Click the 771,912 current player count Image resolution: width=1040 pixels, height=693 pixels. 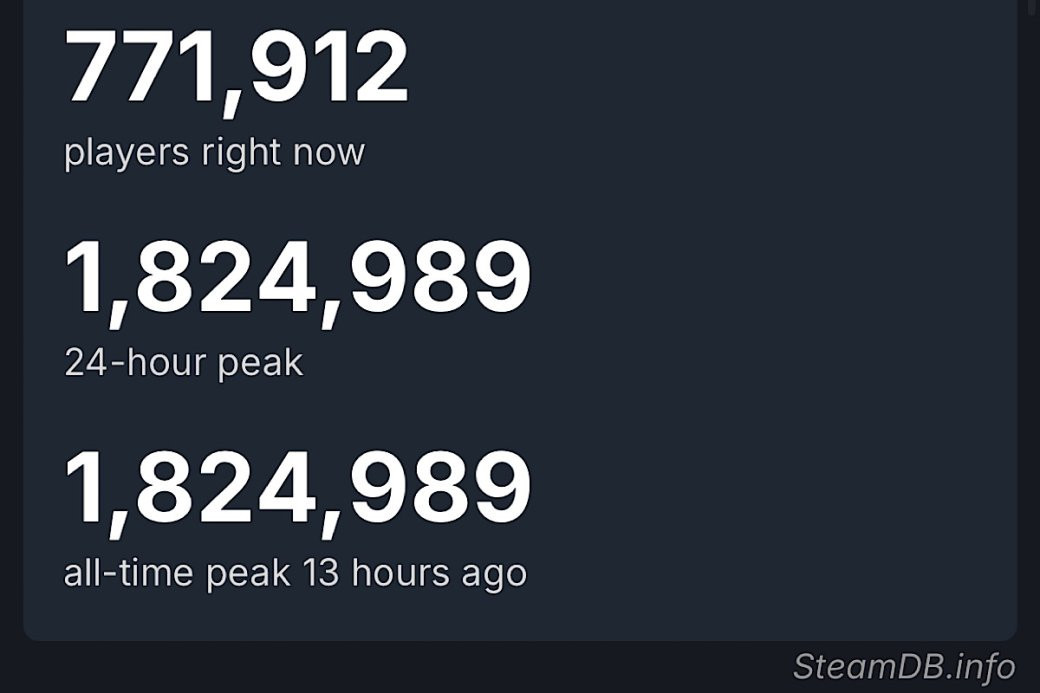[237, 68]
